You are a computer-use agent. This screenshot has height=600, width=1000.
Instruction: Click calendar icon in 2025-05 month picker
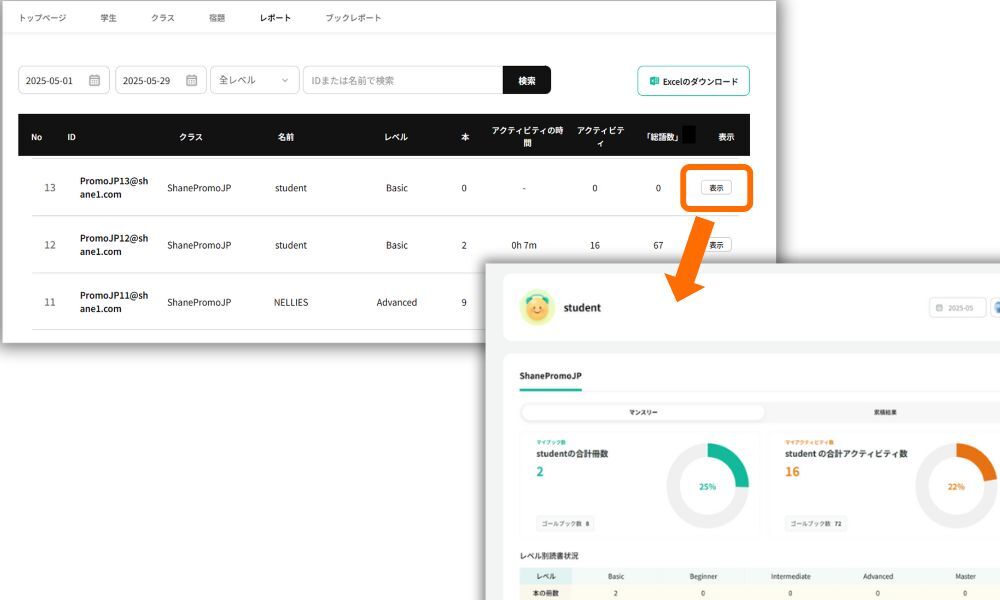(939, 308)
